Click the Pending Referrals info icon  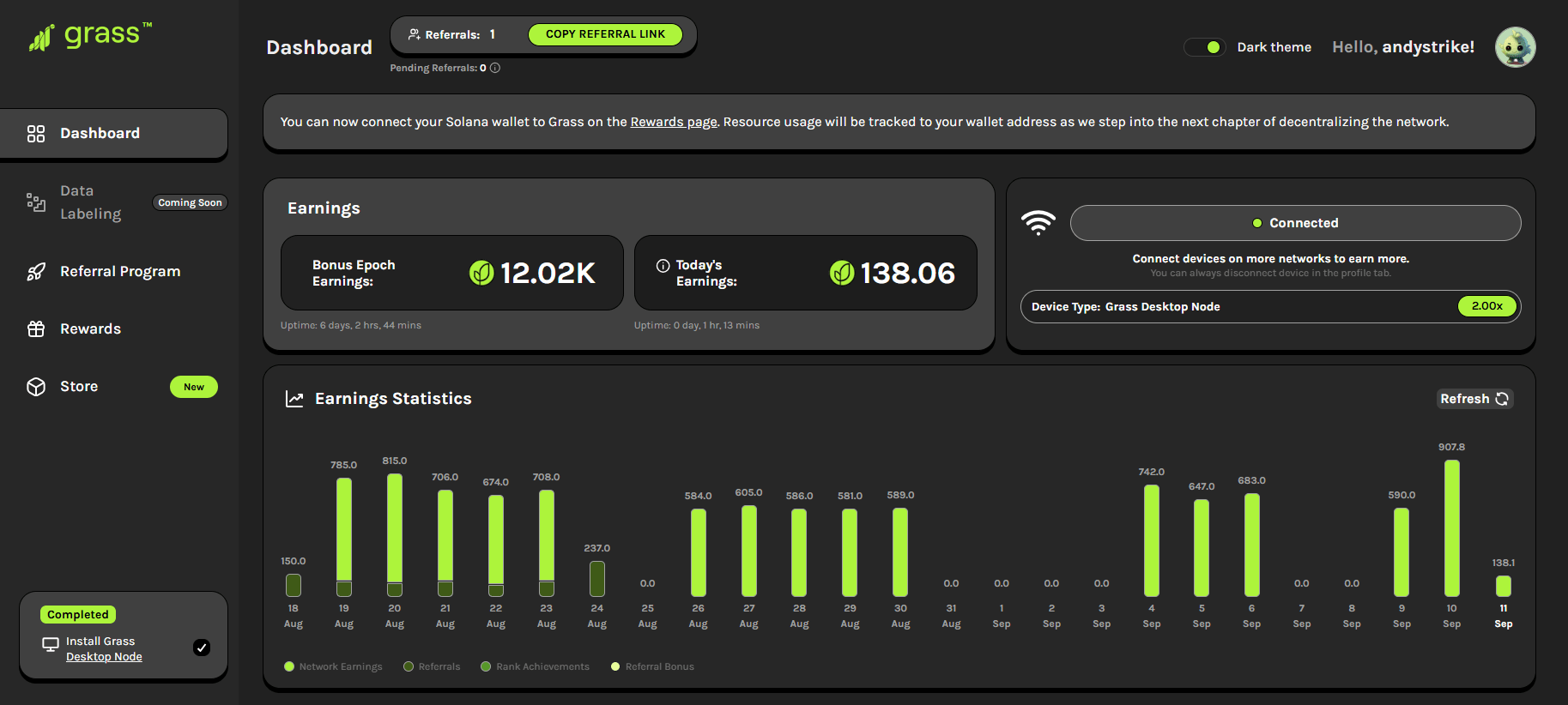point(495,68)
